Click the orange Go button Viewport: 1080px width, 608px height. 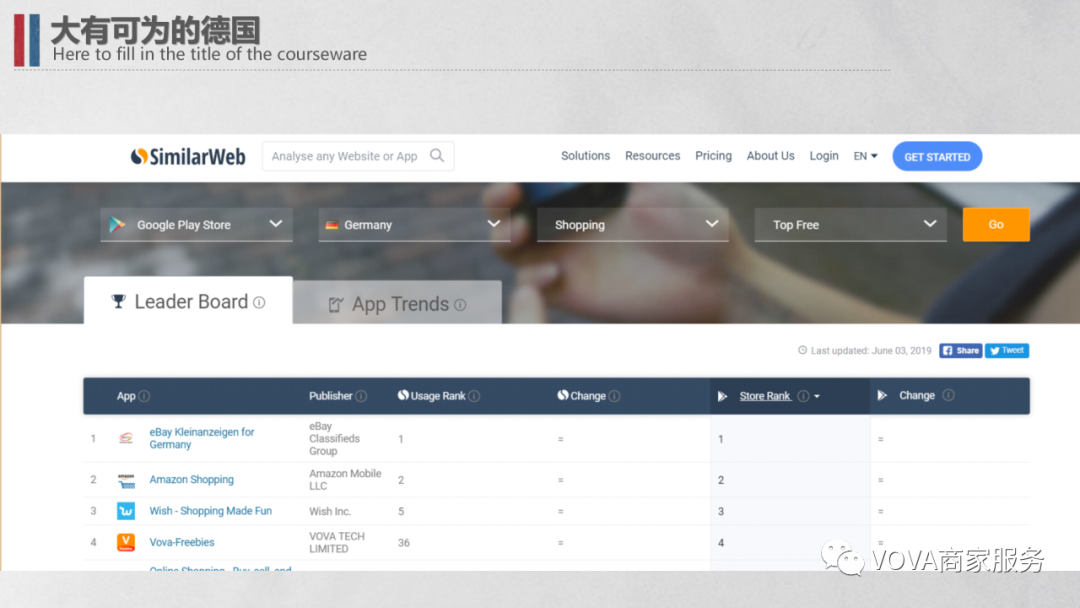tap(996, 224)
